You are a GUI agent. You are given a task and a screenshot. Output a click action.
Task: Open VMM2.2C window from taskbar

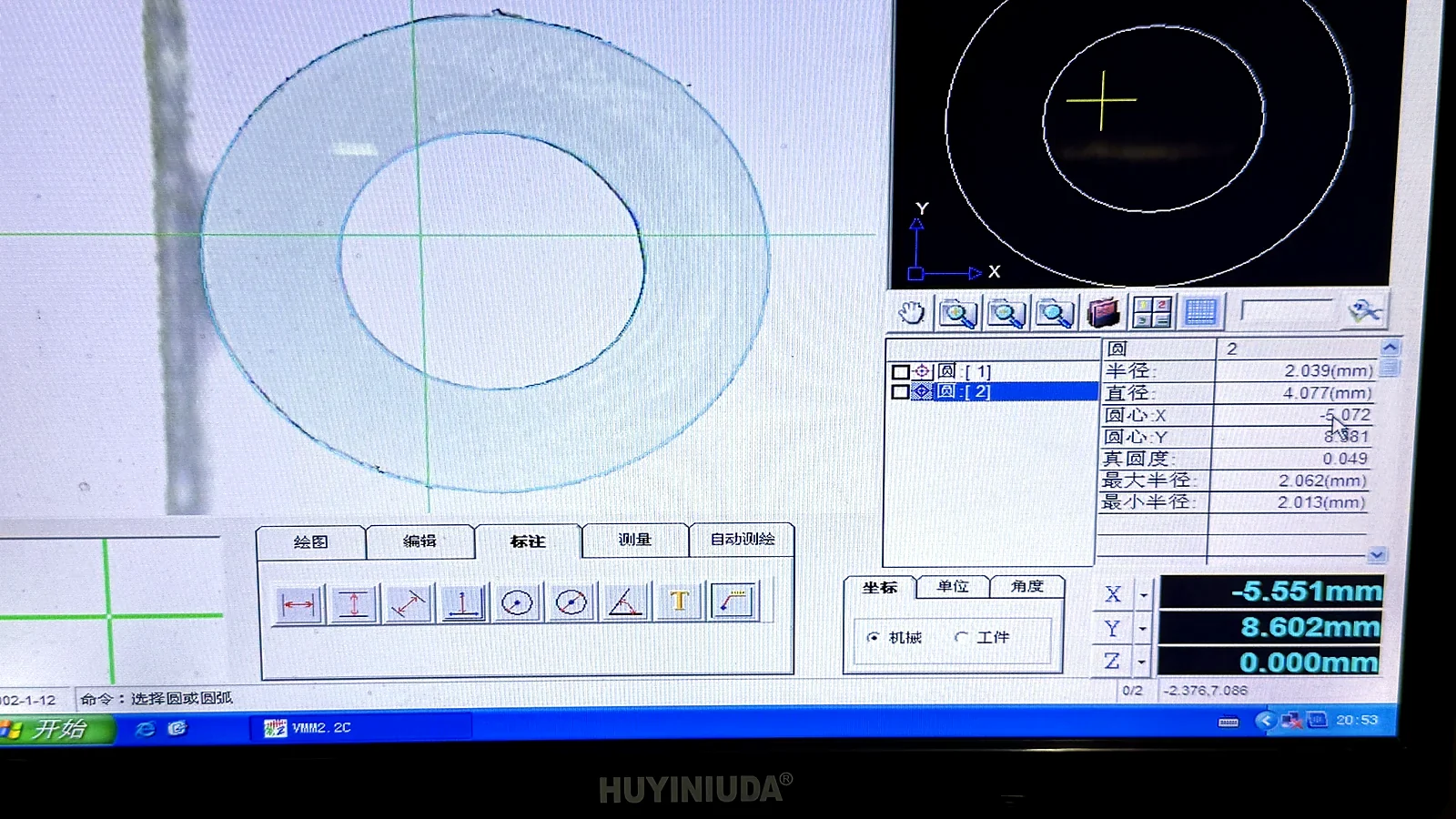(360, 728)
